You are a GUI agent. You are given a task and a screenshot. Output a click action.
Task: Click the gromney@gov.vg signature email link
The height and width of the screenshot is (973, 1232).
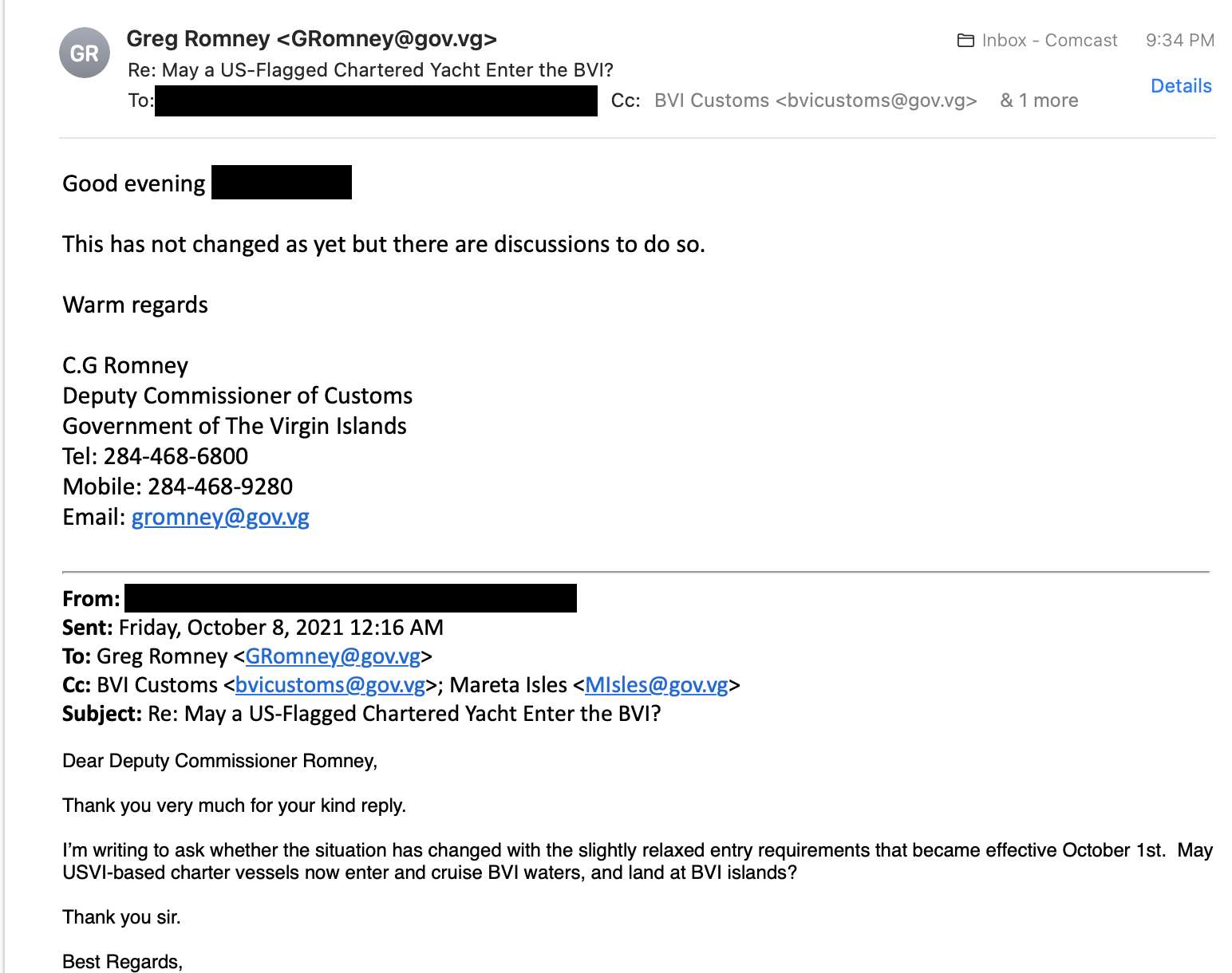point(220,517)
